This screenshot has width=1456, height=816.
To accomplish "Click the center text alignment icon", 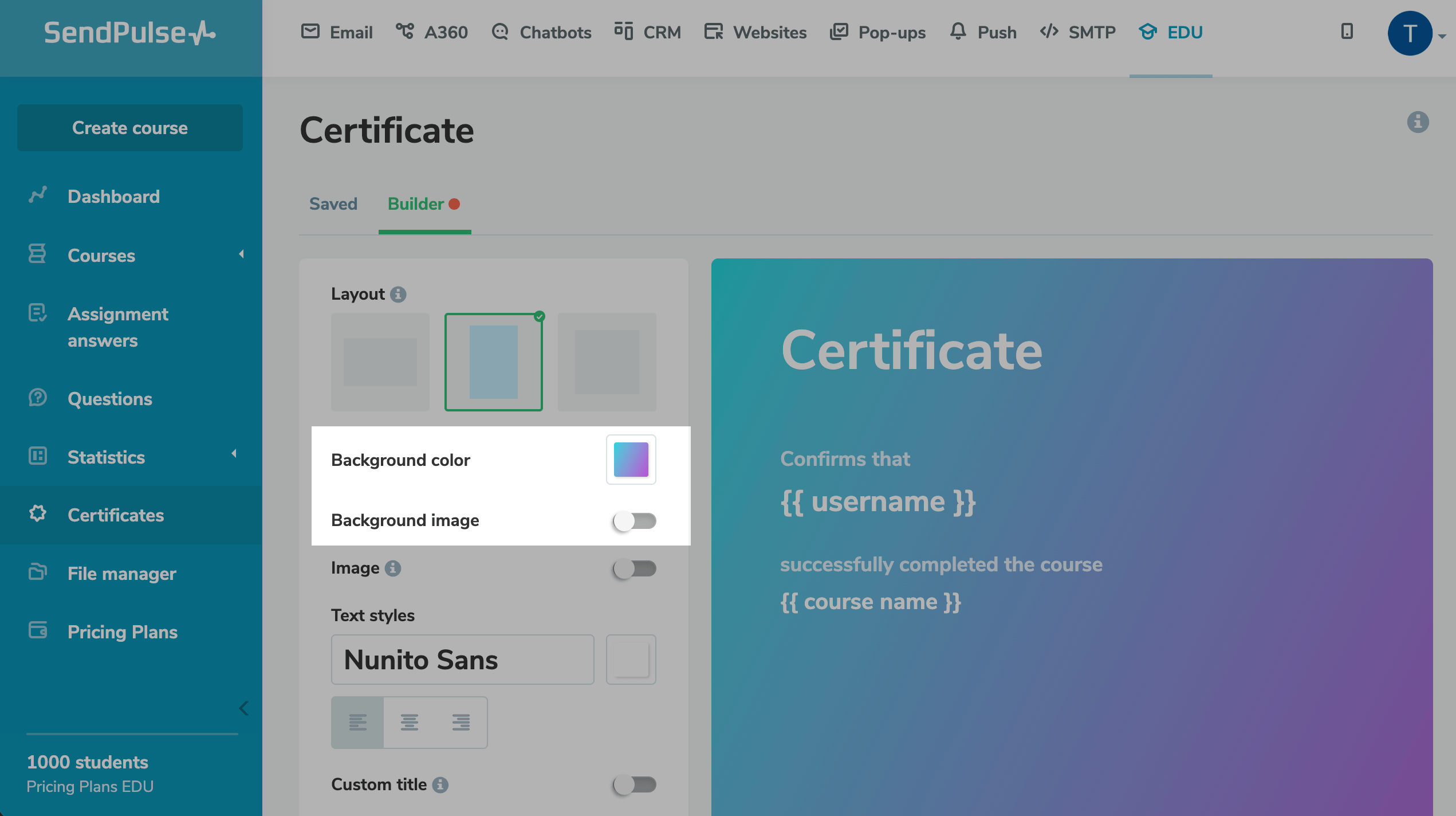I will [x=409, y=722].
